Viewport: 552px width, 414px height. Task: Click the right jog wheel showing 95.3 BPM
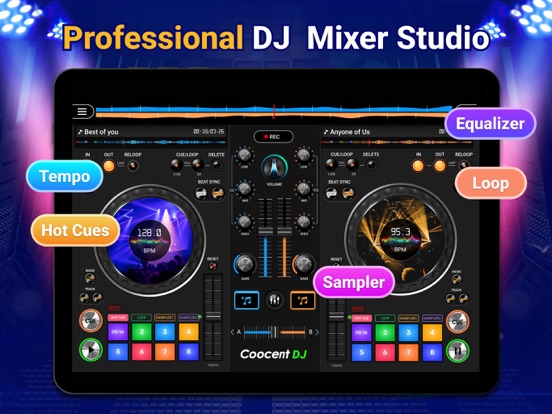tap(400, 239)
